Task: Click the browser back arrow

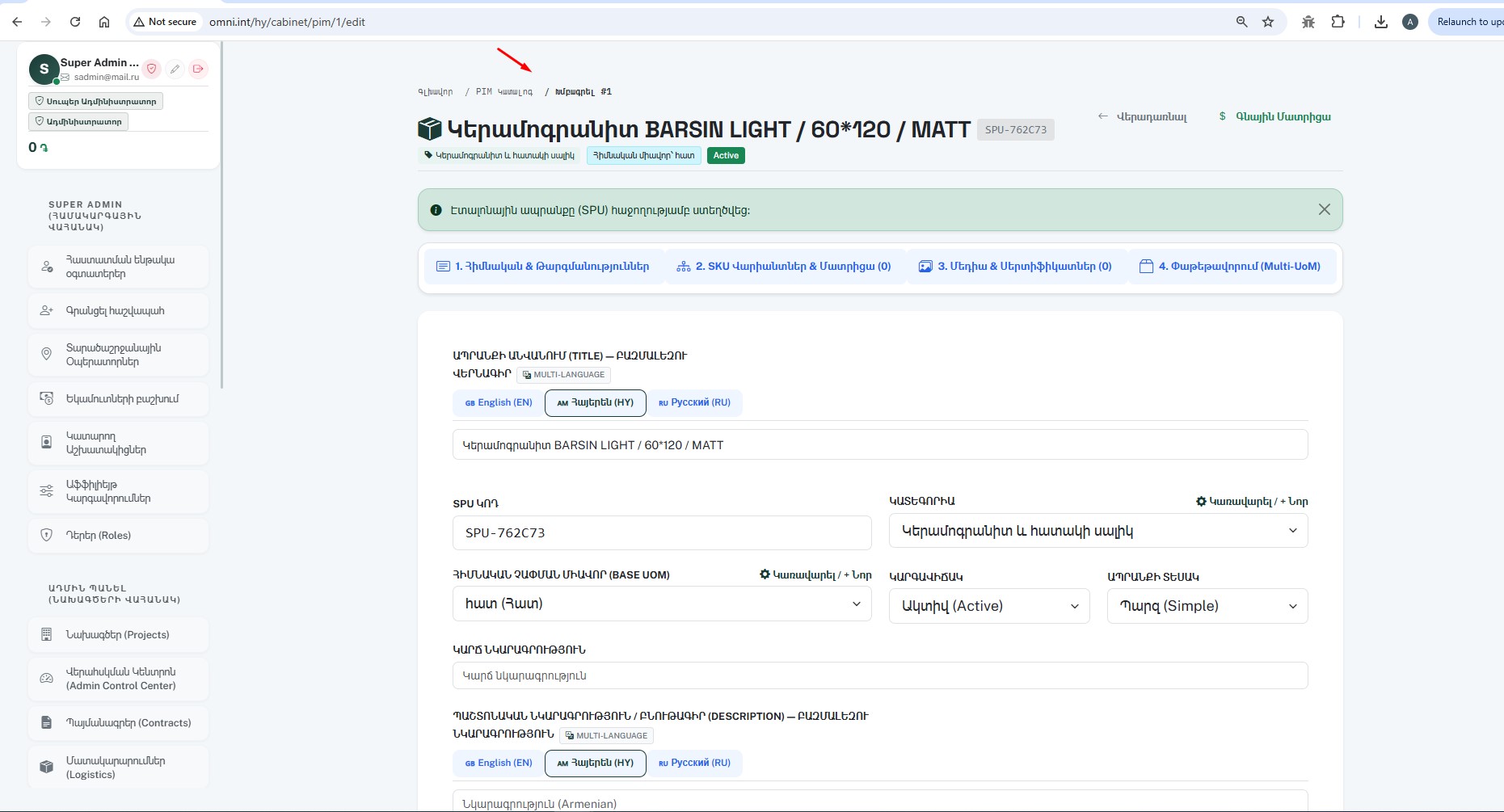Action: 17,22
